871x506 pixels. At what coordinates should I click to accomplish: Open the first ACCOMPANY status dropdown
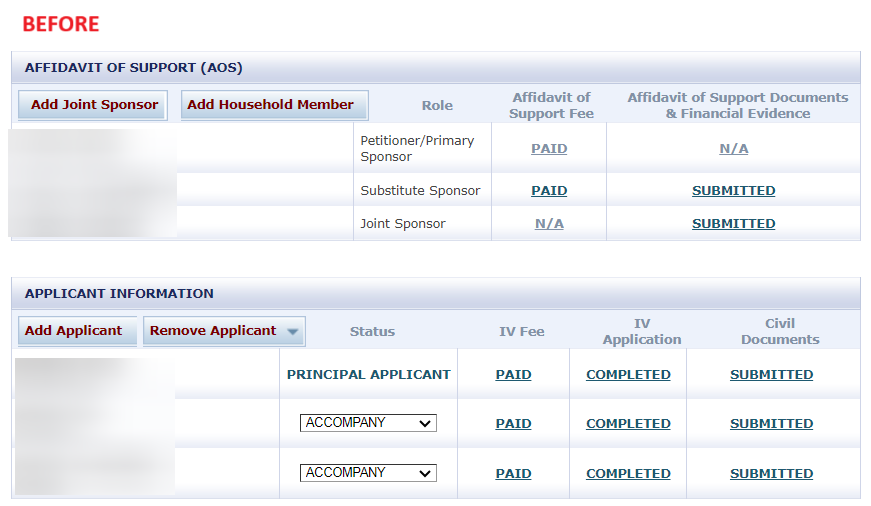tap(368, 423)
